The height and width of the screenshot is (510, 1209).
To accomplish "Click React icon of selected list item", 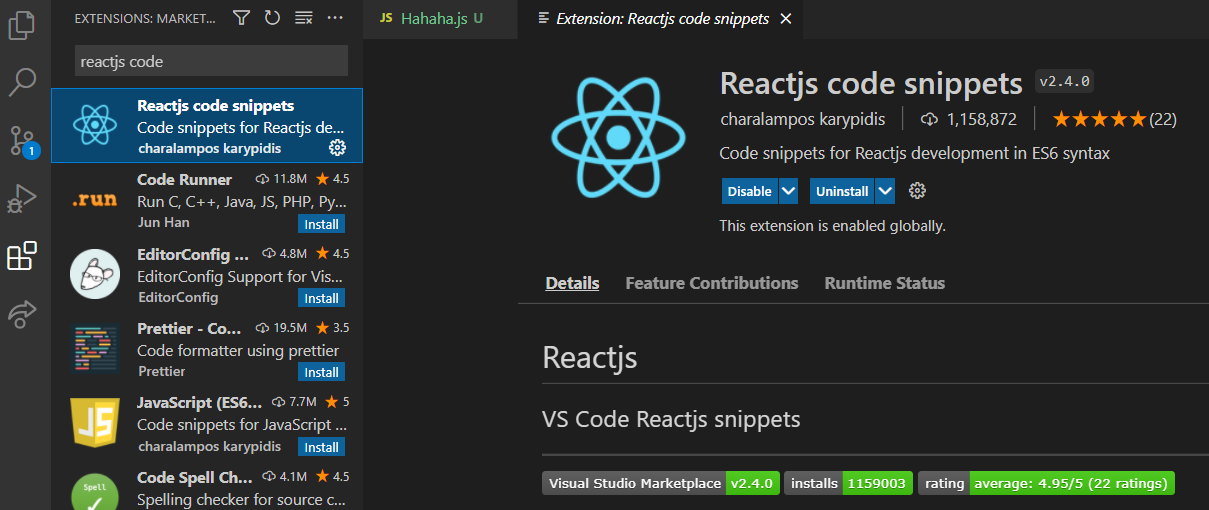I will 95,125.
